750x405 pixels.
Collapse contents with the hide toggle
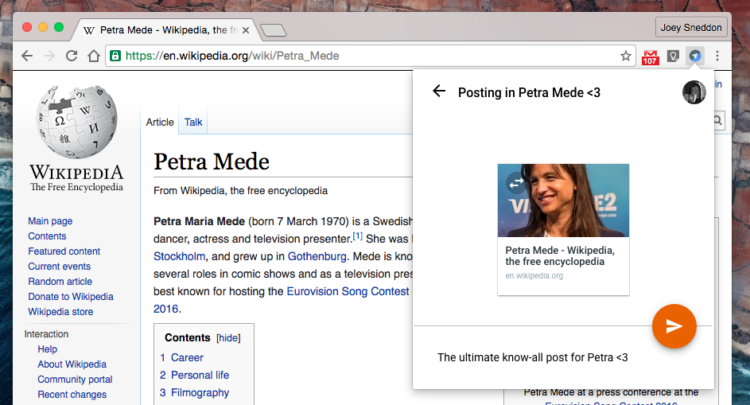click(x=228, y=338)
